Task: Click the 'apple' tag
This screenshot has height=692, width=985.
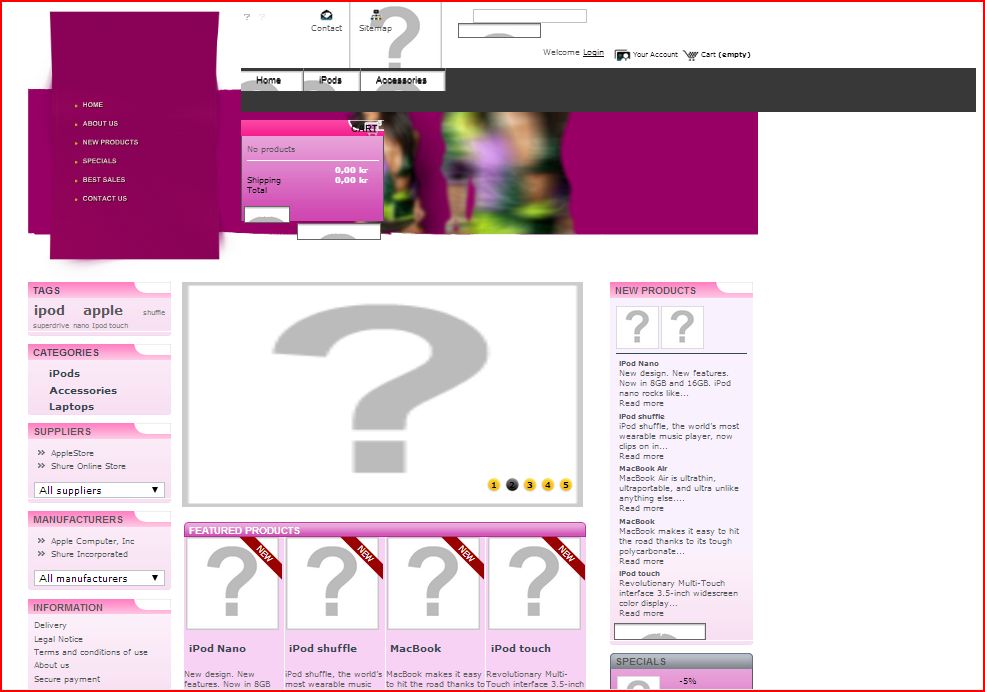Action: (x=103, y=310)
